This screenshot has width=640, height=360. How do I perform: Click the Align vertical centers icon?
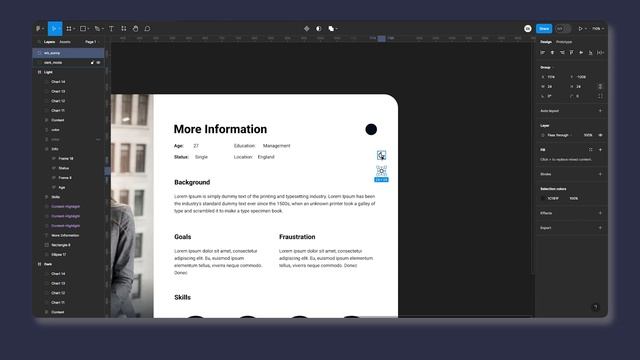[x=581, y=53]
